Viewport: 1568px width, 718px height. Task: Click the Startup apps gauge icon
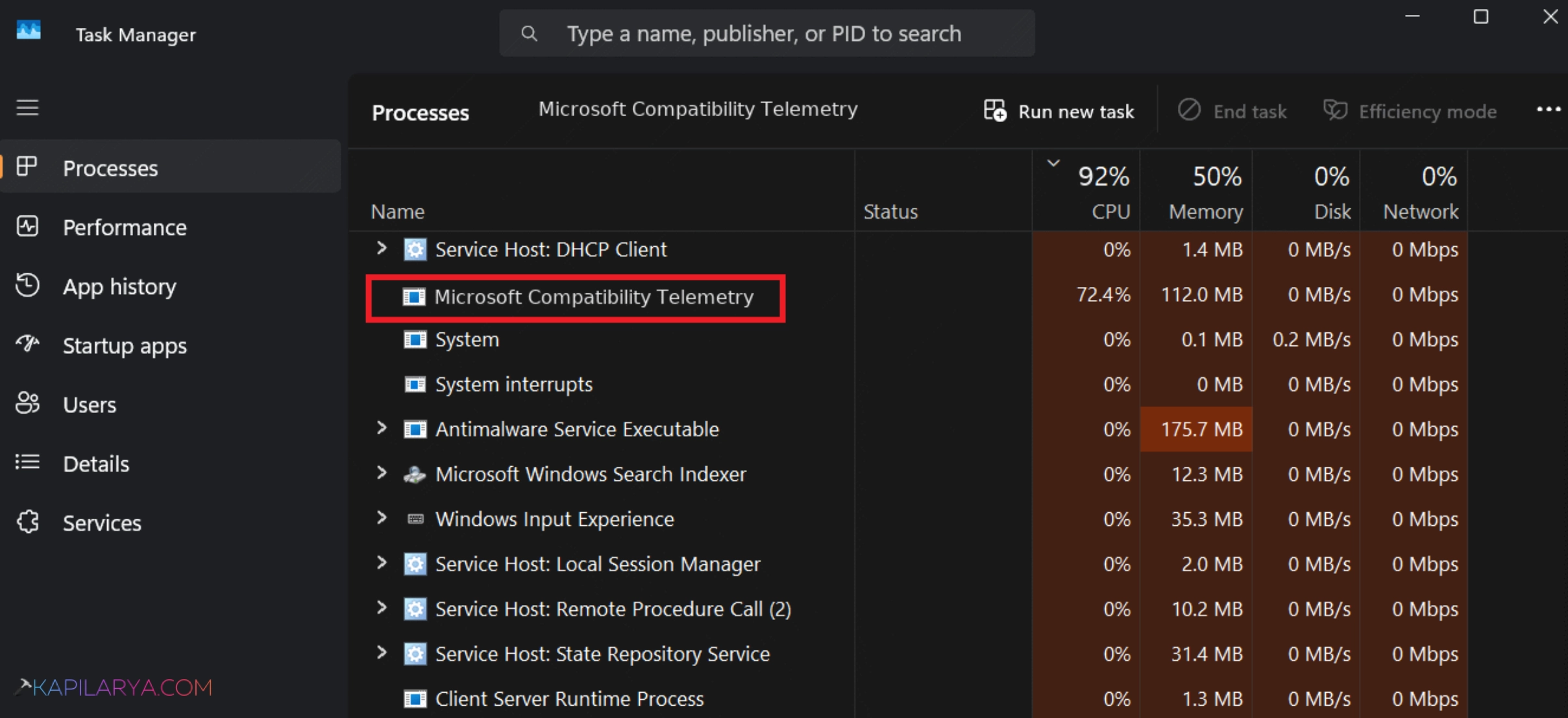(27, 343)
